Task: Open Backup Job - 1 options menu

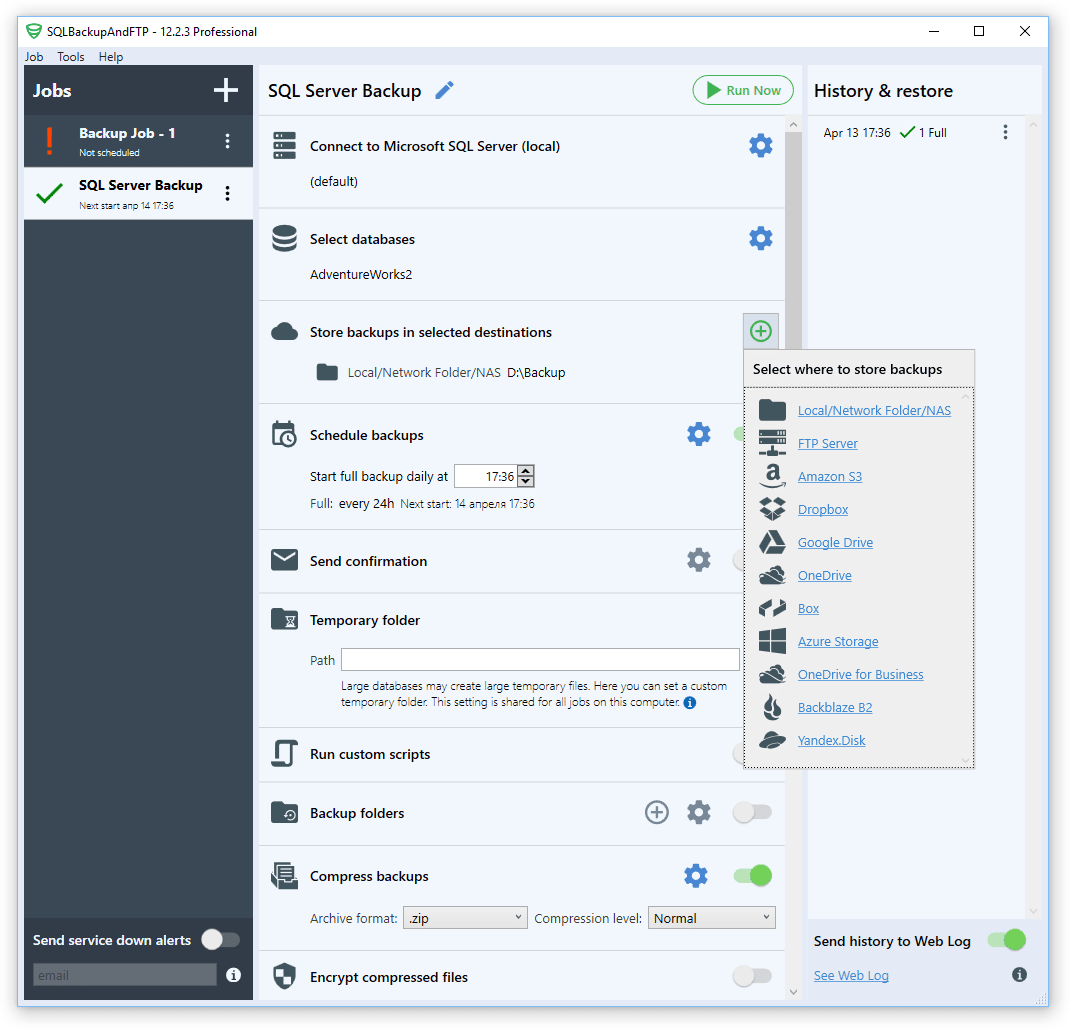Action: tap(227, 141)
